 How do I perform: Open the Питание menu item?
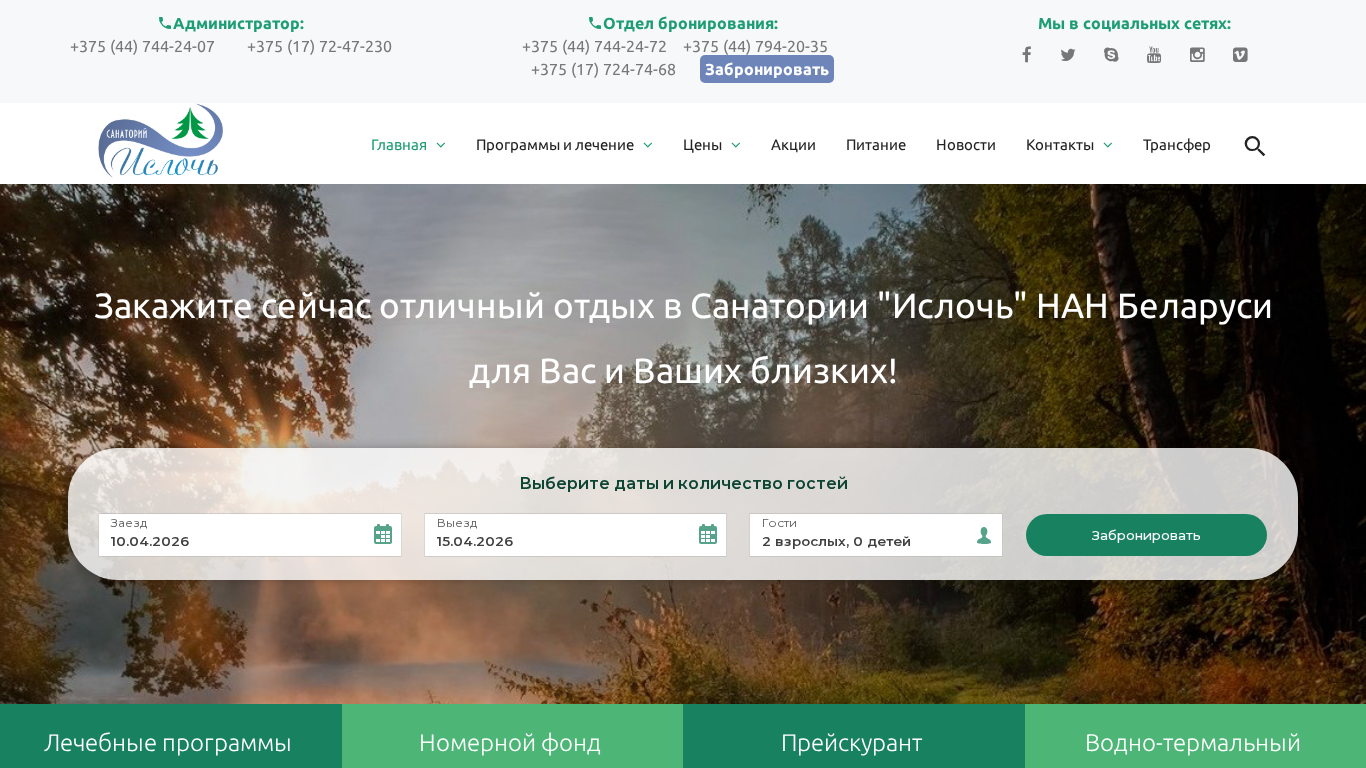click(x=876, y=145)
